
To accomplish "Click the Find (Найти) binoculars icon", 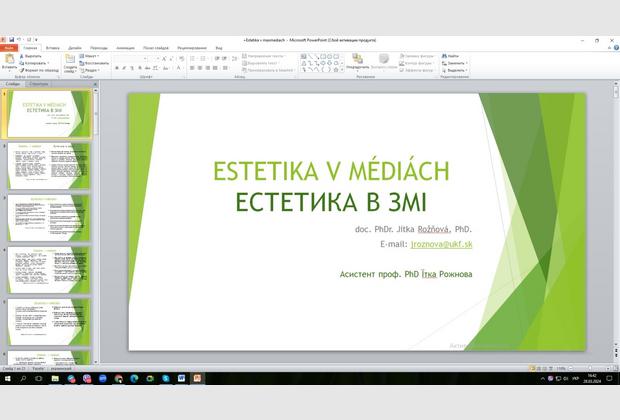I will pos(442,56).
